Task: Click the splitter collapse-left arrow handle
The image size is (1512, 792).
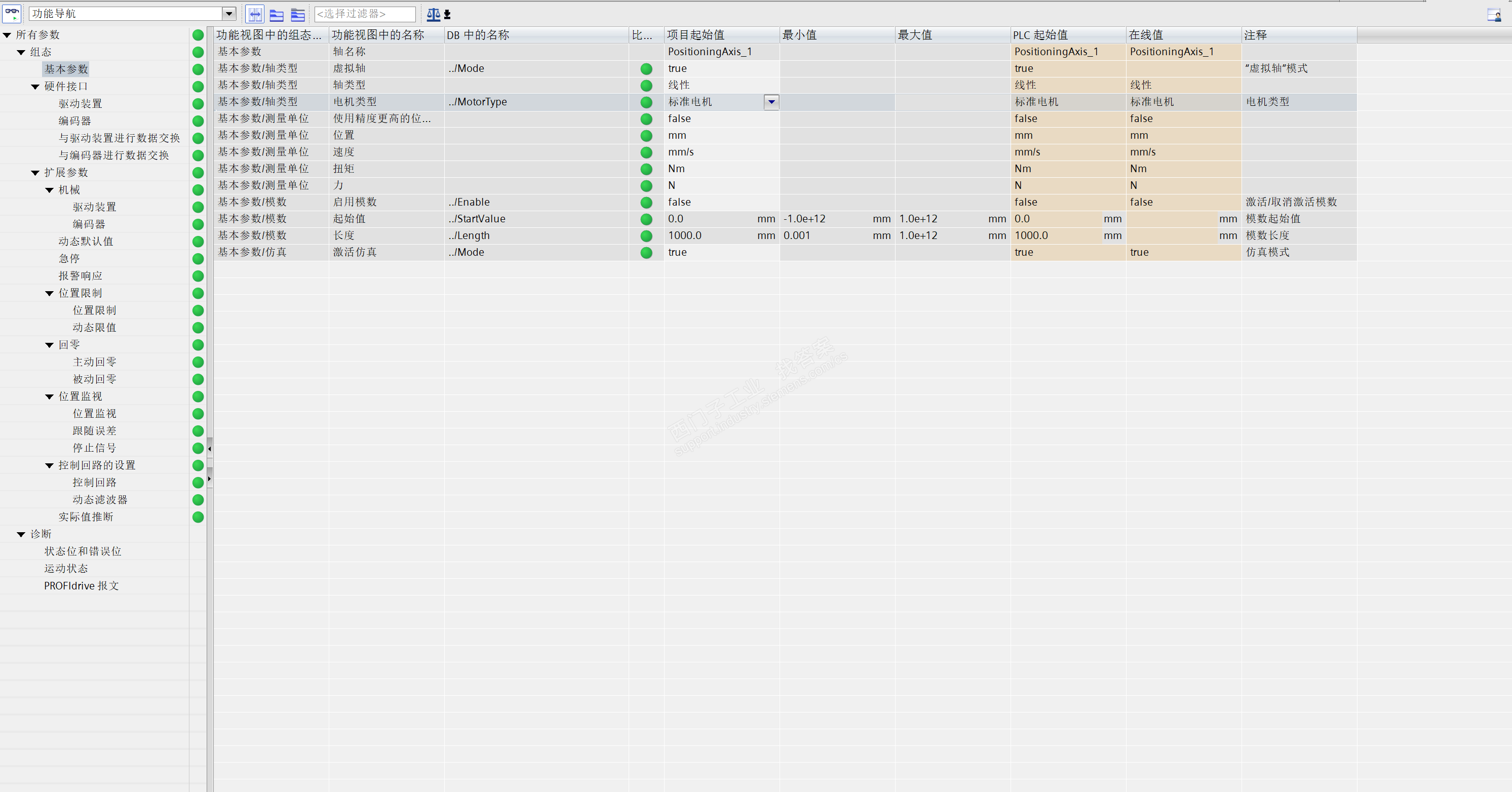Action: pos(210,449)
